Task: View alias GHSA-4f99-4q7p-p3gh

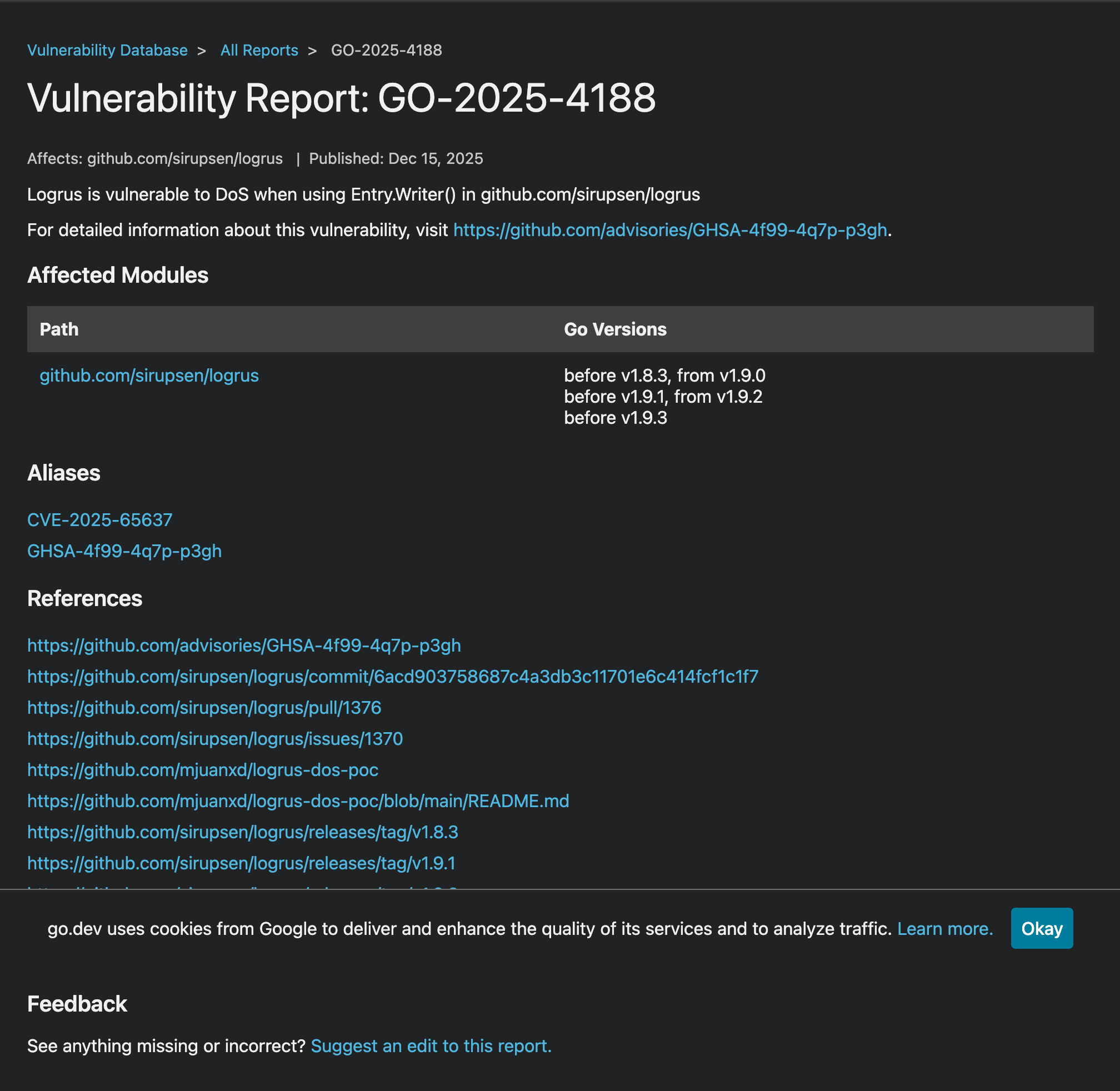Action: [x=124, y=551]
